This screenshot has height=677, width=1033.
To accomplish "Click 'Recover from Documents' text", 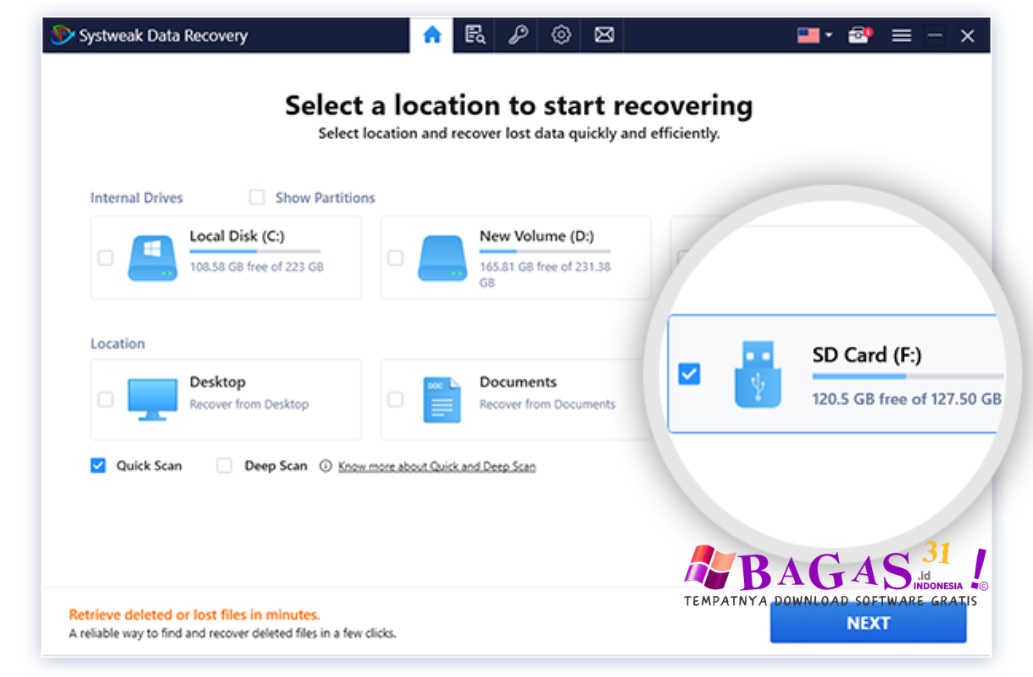I will pyautogui.click(x=547, y=404).
